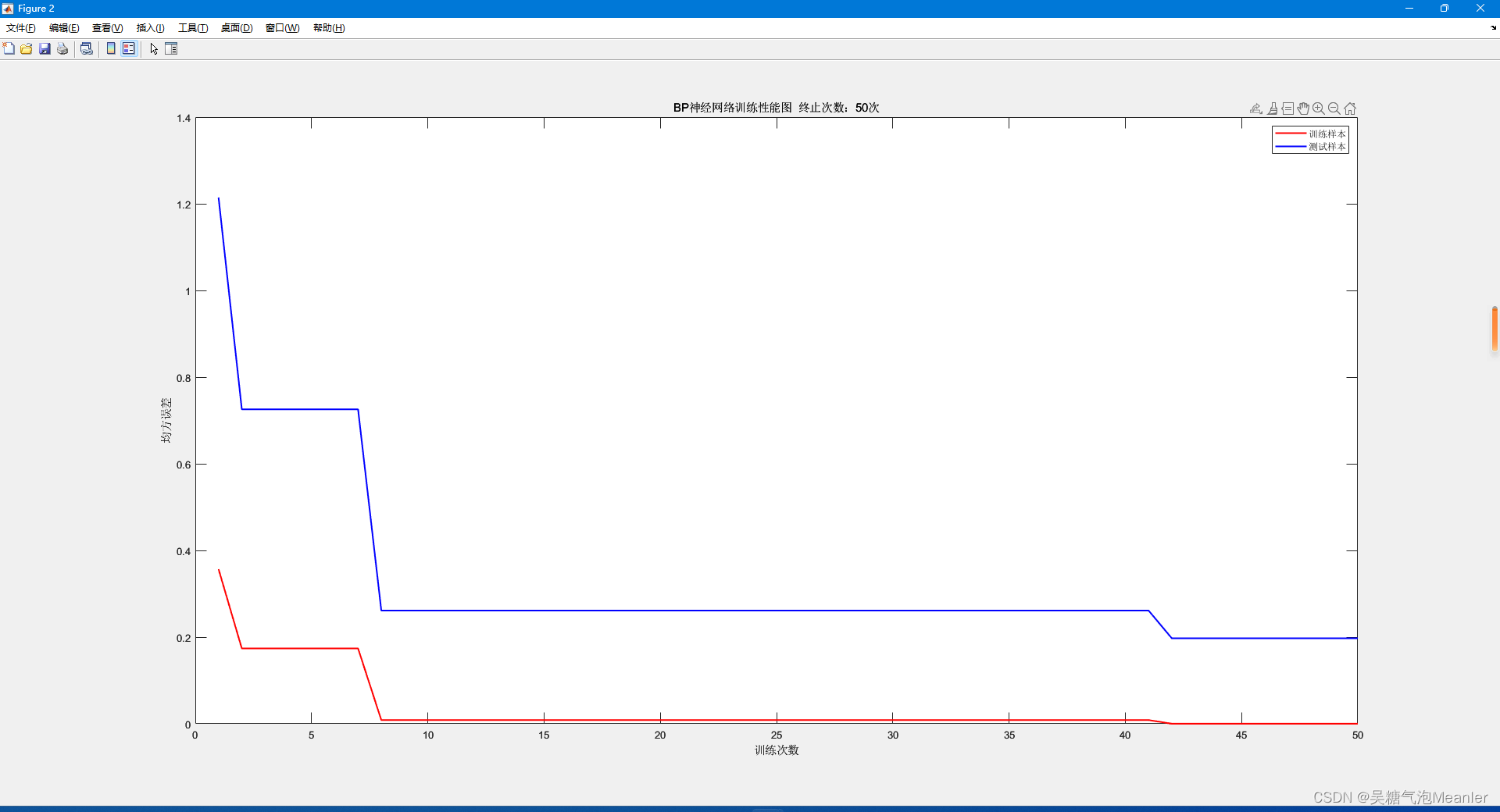The image size is (1500, 812).
Task: Click the blue test curve plateau near 0.26
Action: pyautogui.click(x=766, y=611)
